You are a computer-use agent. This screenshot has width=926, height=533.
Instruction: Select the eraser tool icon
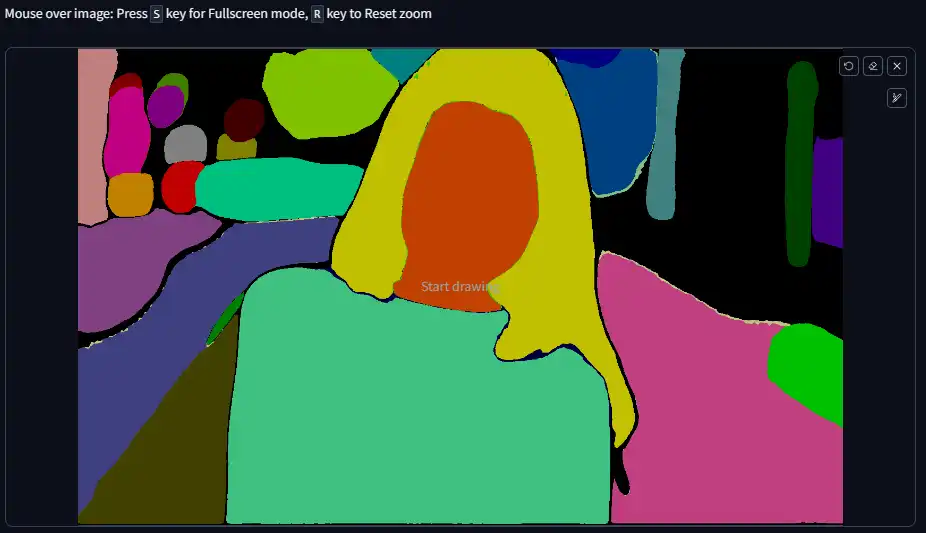point(873,66)
